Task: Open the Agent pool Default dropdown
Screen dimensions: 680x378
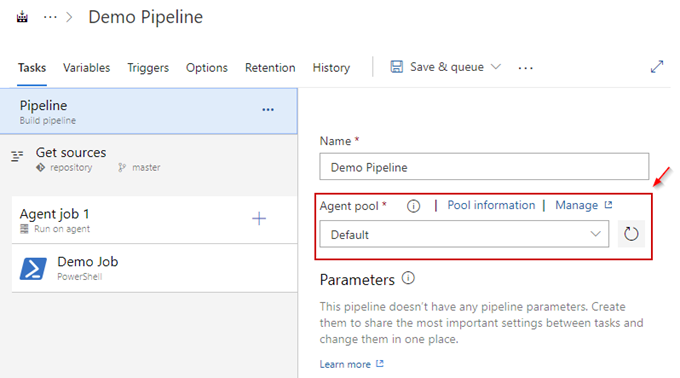Action: click(x=464, y=234)
